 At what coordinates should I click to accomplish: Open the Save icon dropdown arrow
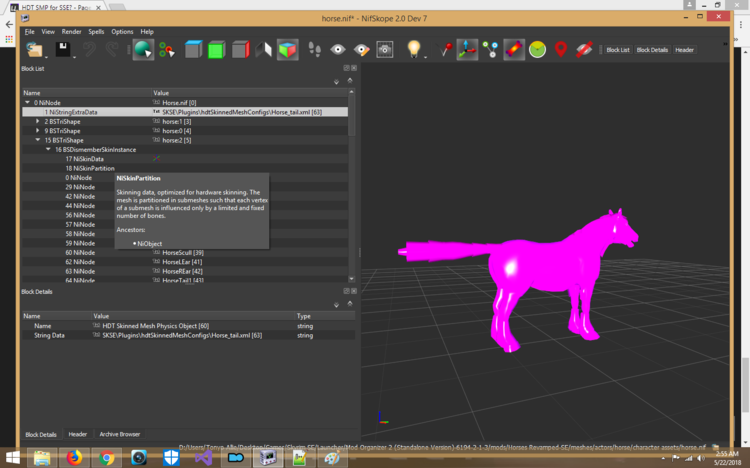[x=74, y=57]
